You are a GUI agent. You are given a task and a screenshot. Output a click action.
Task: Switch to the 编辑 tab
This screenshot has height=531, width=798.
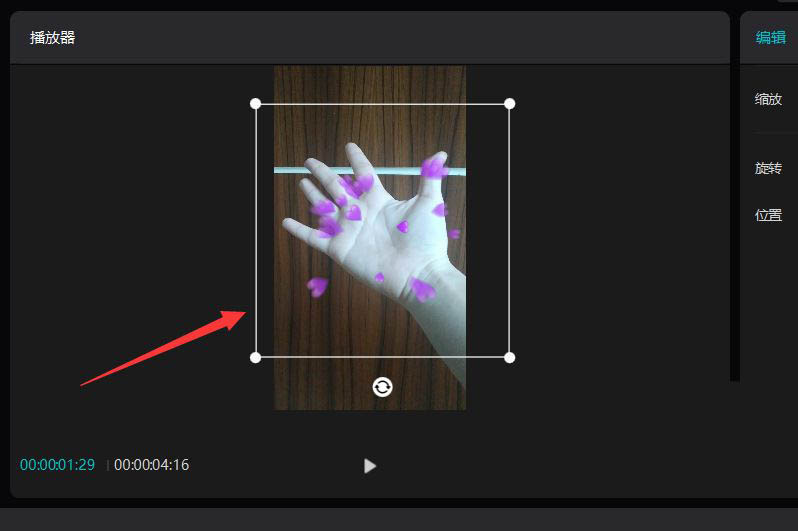point(771,37)
